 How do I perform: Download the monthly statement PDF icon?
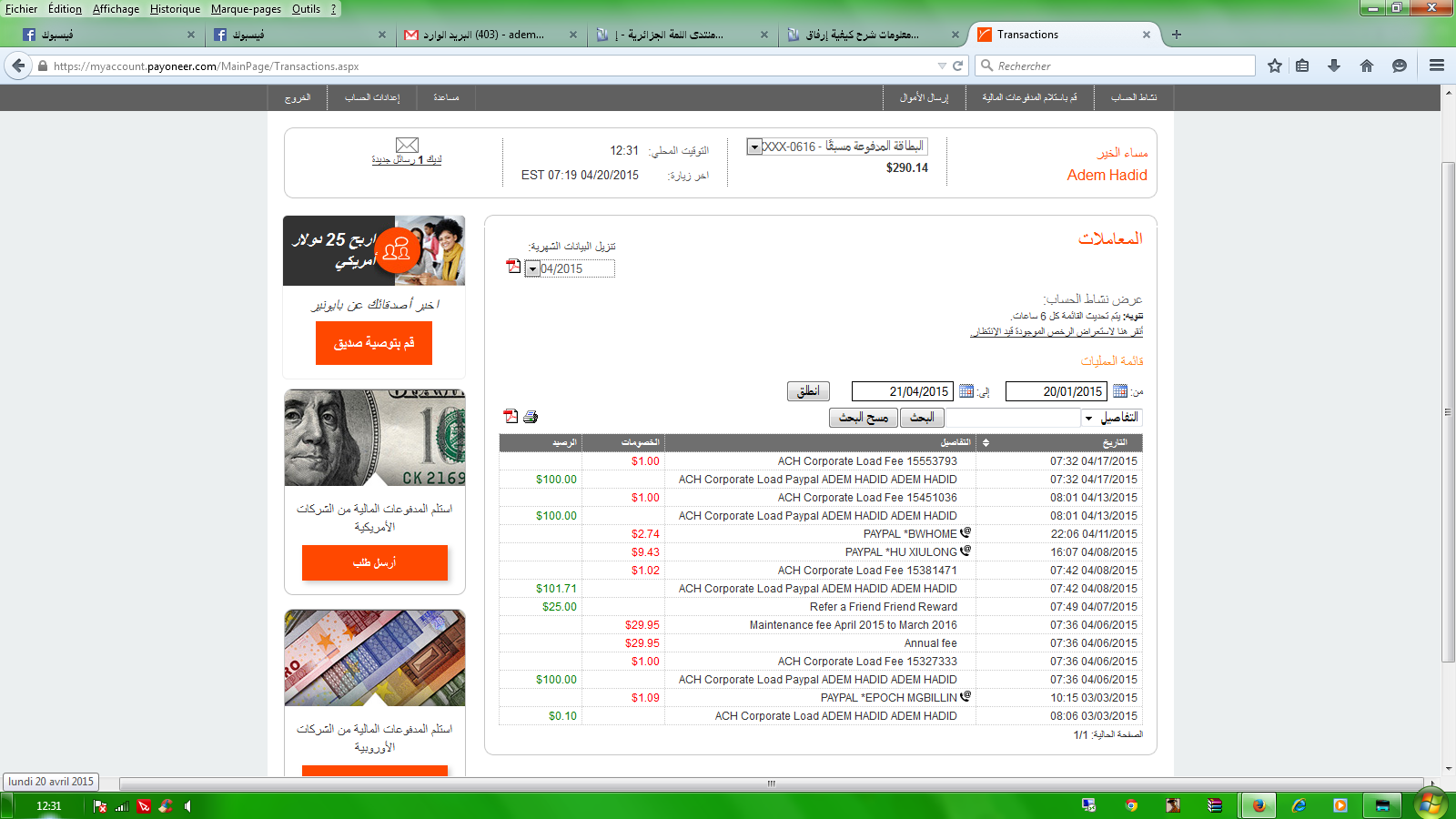(513, 267)
